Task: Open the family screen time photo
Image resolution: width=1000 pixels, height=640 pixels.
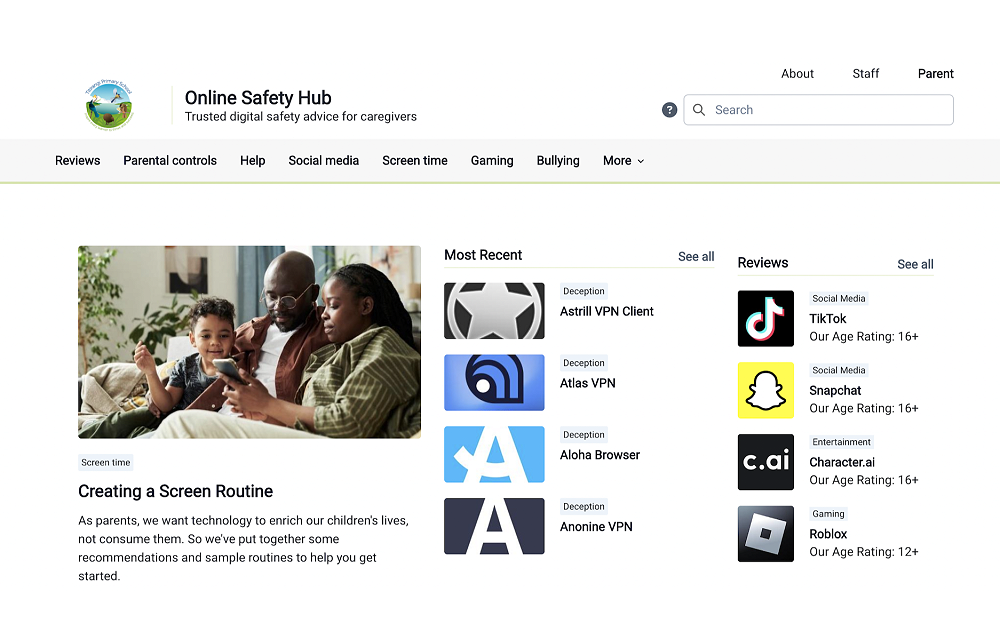Action: [249, 342]
